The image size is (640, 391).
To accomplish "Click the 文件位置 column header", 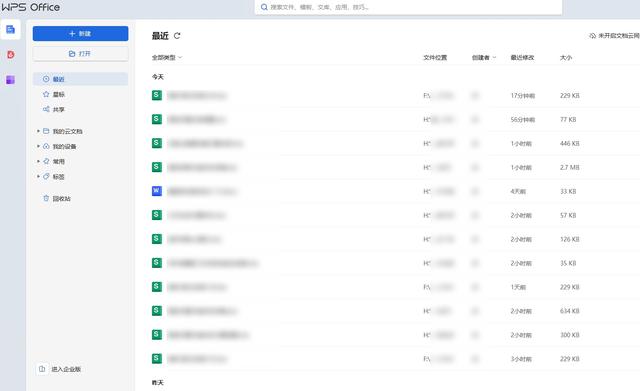I will (x=435, y=58).
